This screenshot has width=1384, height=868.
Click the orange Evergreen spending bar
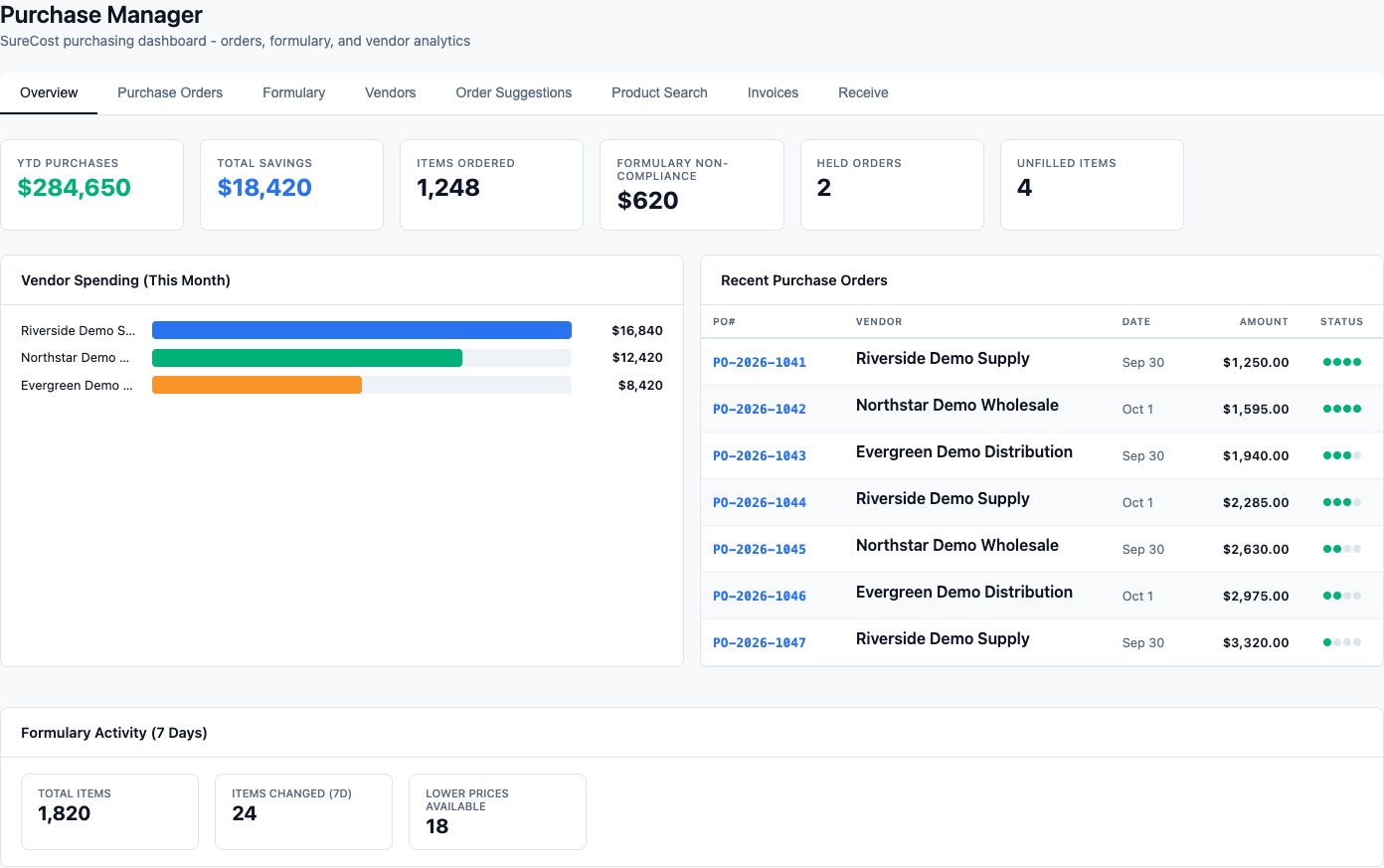257,385
